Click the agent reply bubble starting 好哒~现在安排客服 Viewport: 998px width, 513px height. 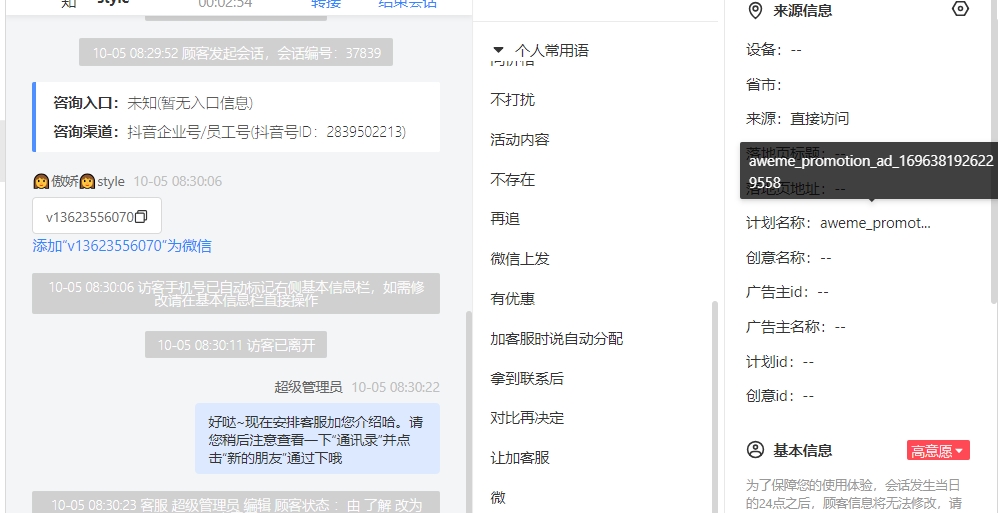pos(317,439)
